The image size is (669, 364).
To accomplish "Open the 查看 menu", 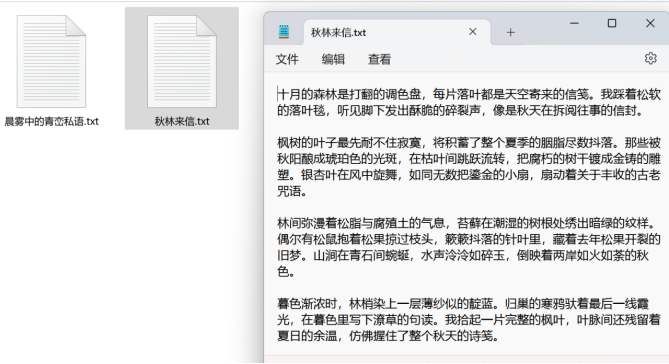I will point(379,59).
